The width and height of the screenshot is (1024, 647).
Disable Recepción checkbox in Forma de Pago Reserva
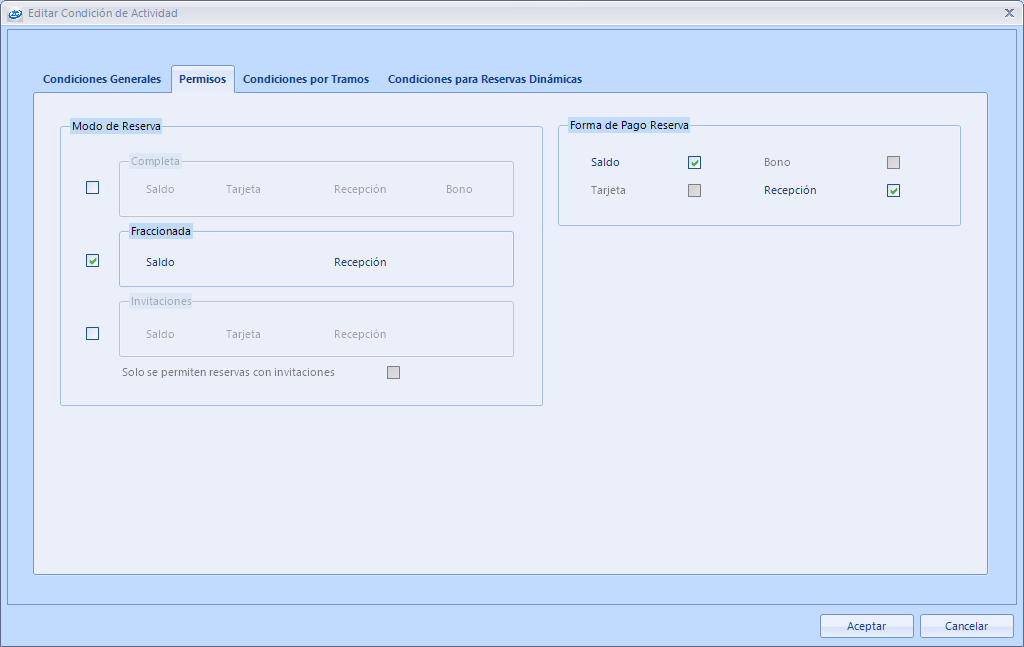click(x=893, y=191)
